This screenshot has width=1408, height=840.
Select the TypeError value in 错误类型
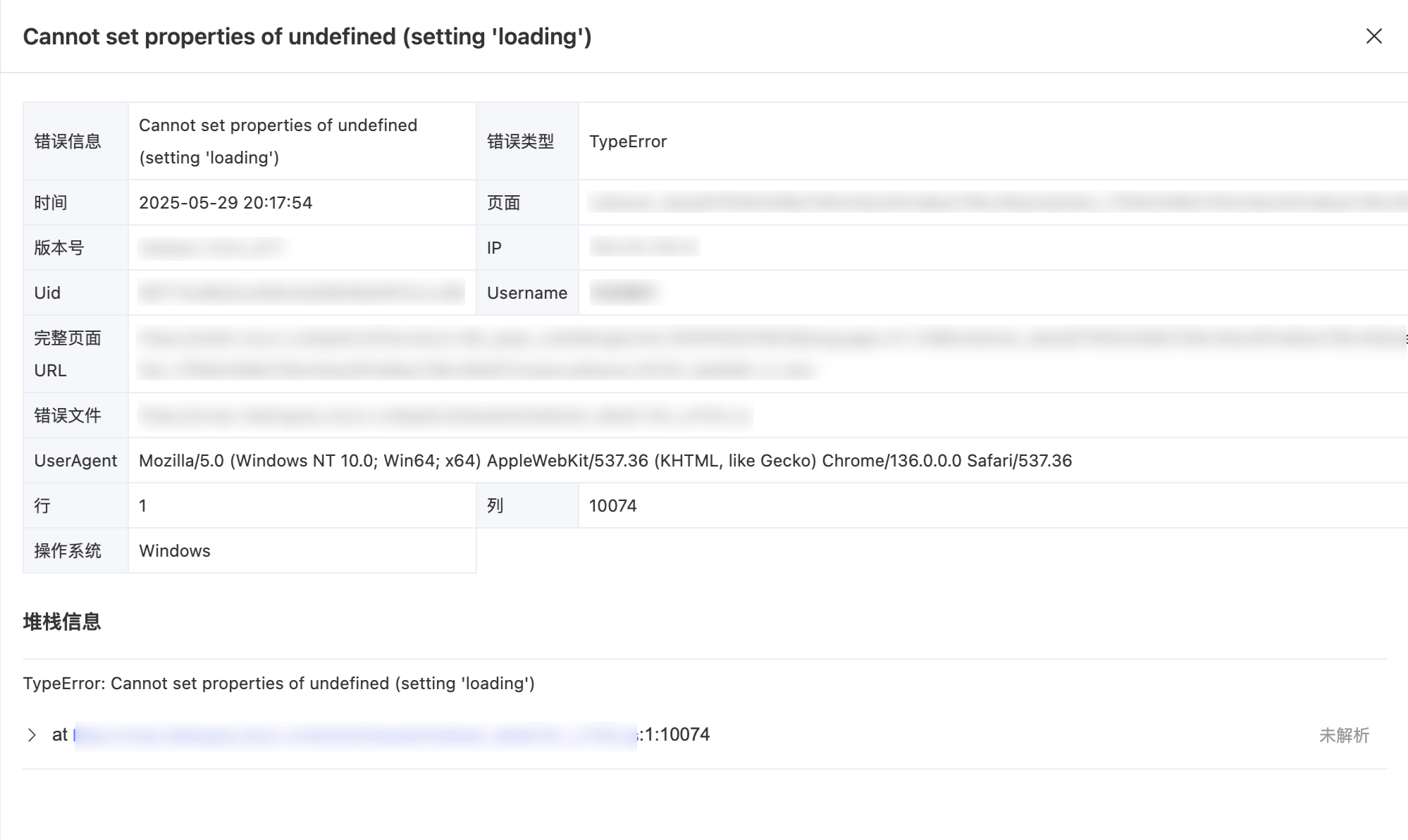(x=628, y=142)
